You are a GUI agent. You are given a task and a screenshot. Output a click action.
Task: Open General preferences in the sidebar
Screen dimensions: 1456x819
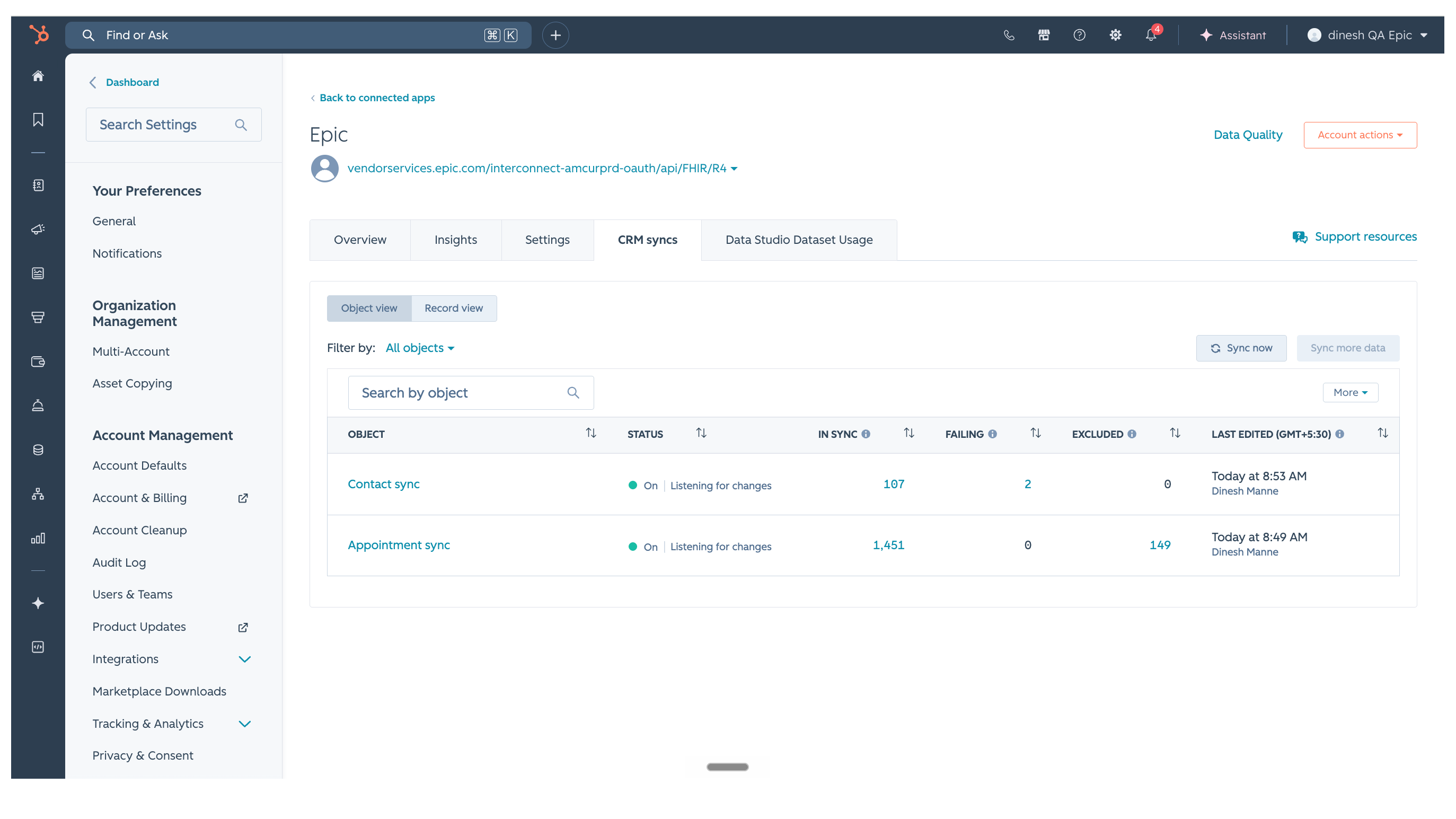point(114,221)
